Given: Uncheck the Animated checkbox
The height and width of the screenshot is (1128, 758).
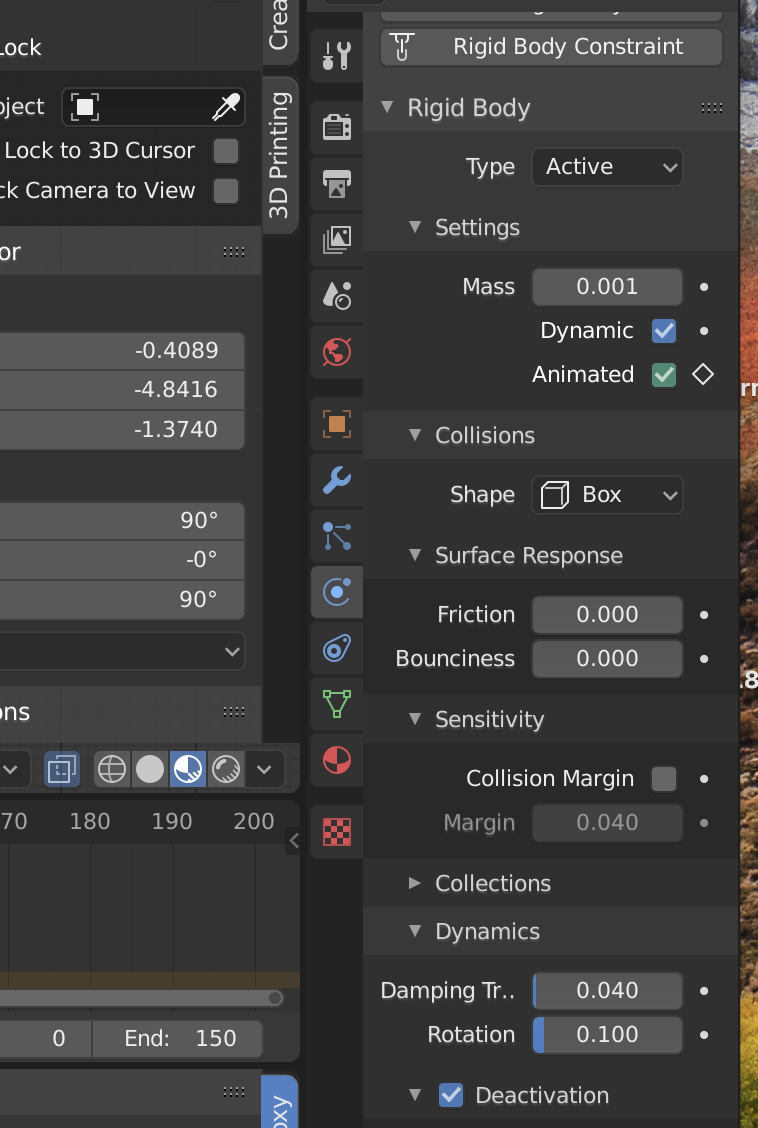Looking at the screenshot, I should coord(663,374).
